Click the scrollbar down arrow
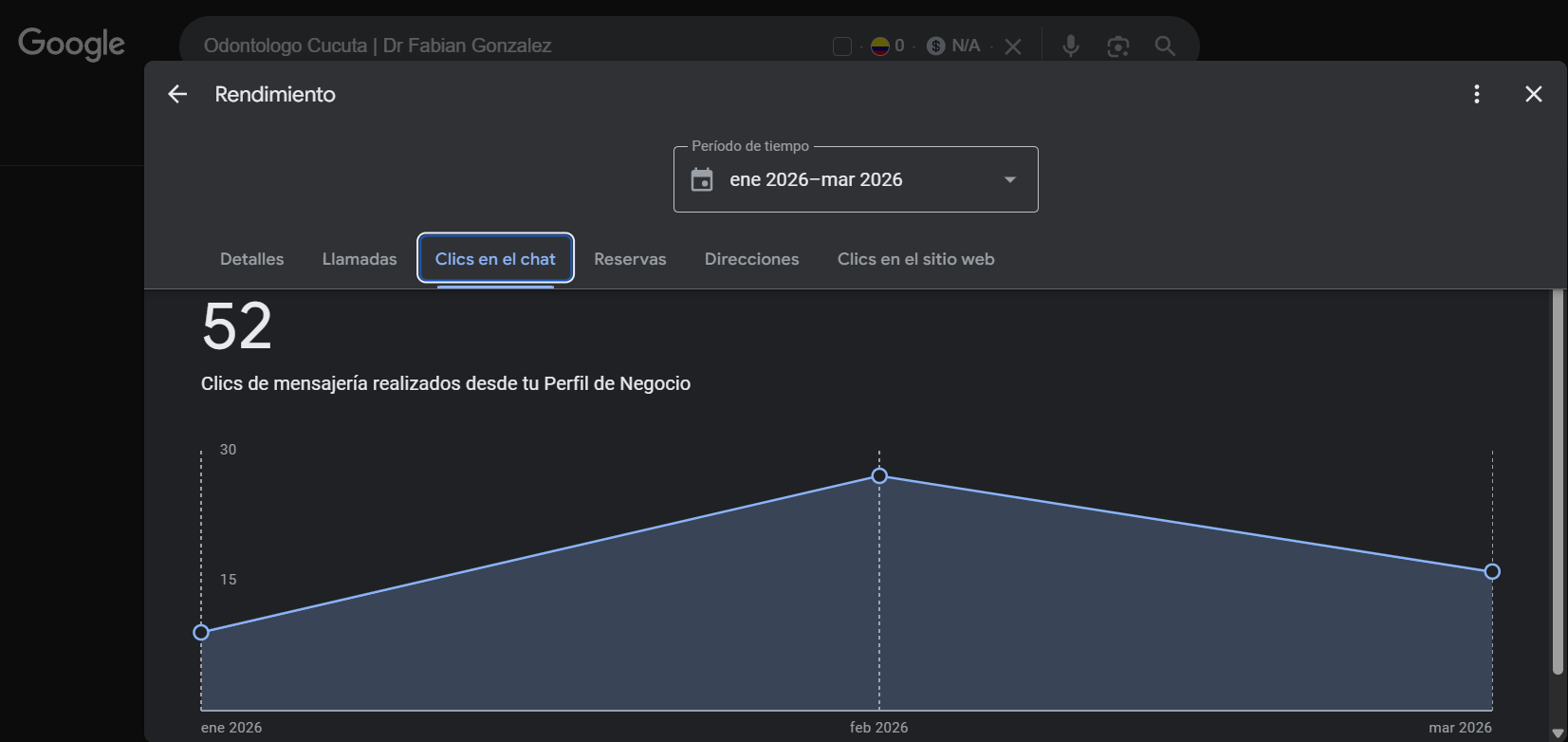 1557,733
